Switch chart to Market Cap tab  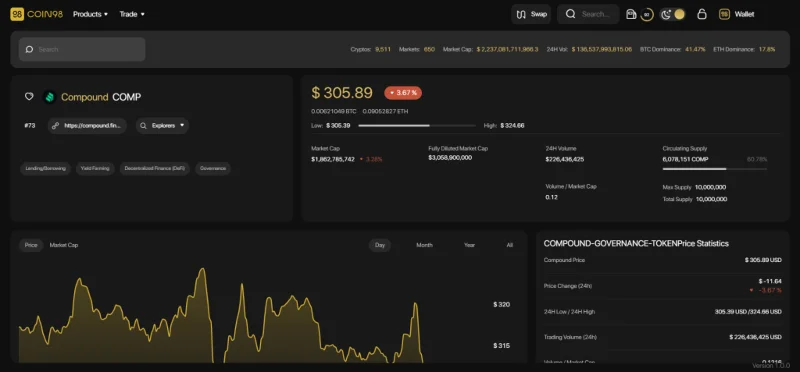tap(64, 245)
